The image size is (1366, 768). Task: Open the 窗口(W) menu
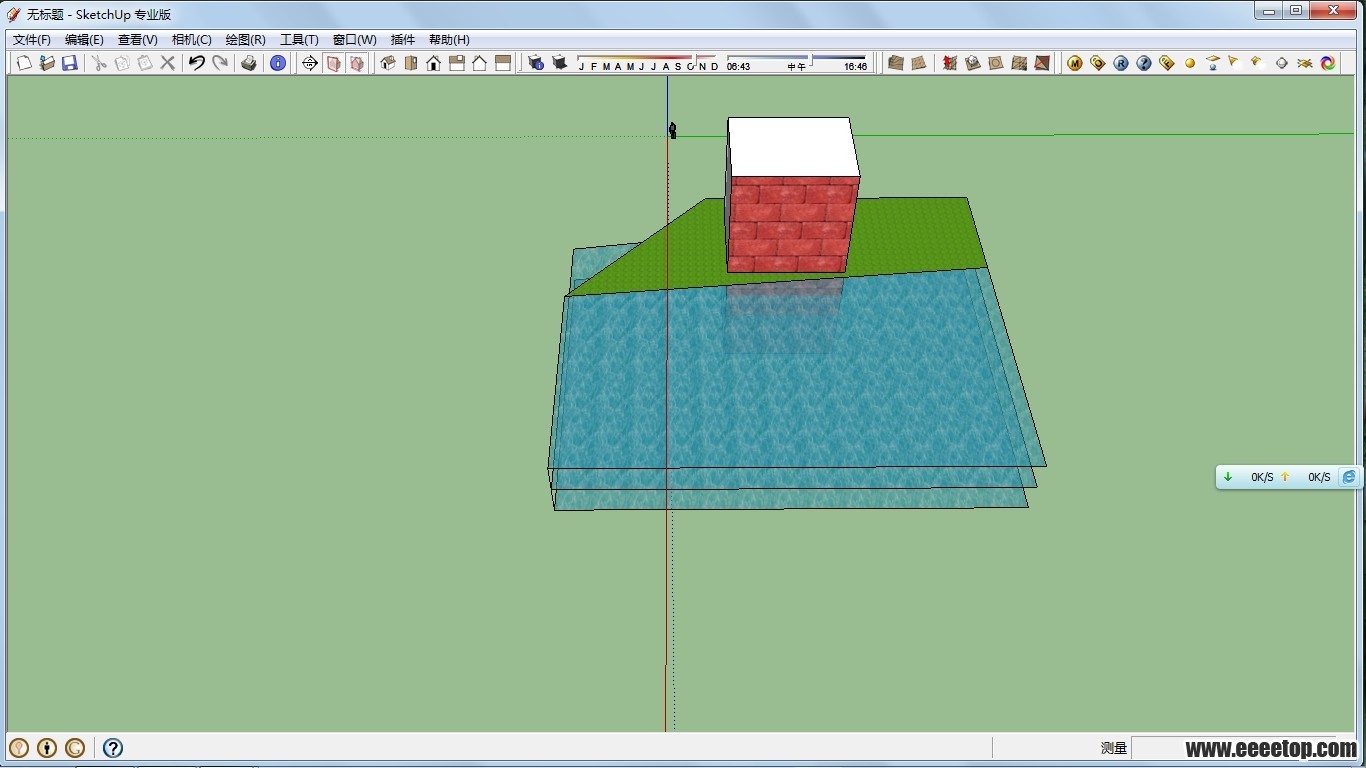click(x=355, y=40)
